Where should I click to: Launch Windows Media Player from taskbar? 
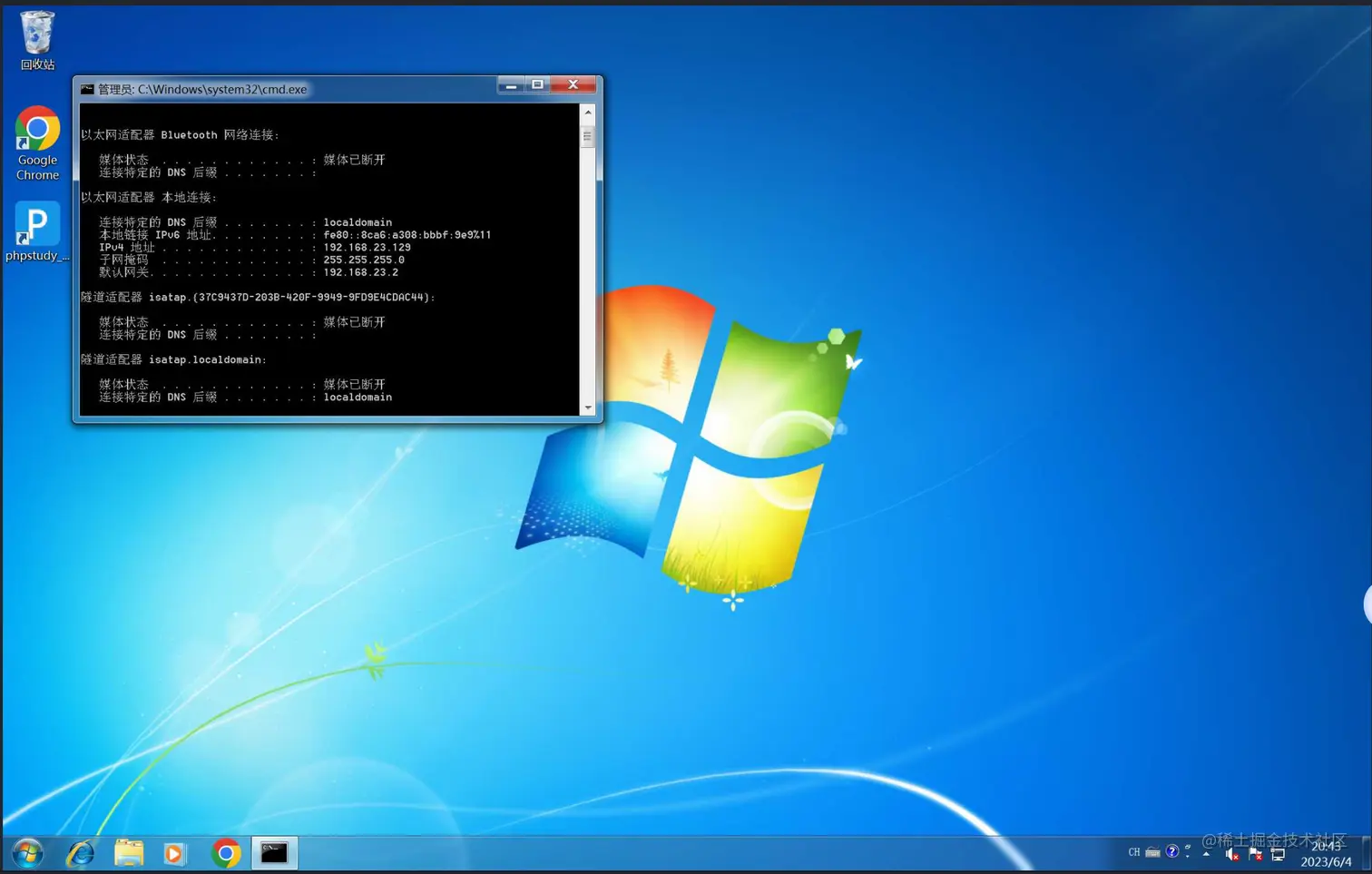(174, 853)
